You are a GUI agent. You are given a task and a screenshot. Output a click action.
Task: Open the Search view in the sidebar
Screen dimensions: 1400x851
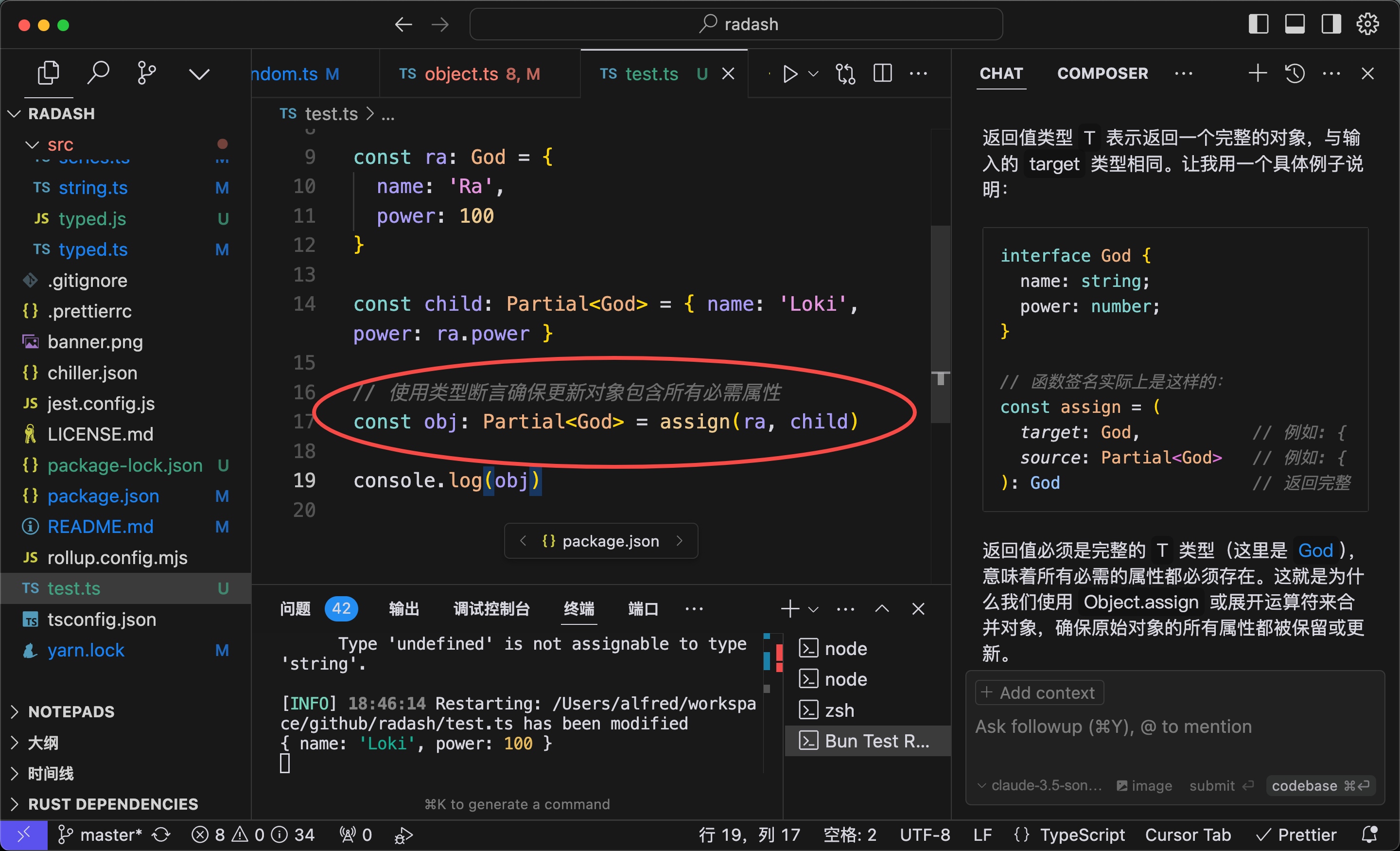(x=98, y=73)
